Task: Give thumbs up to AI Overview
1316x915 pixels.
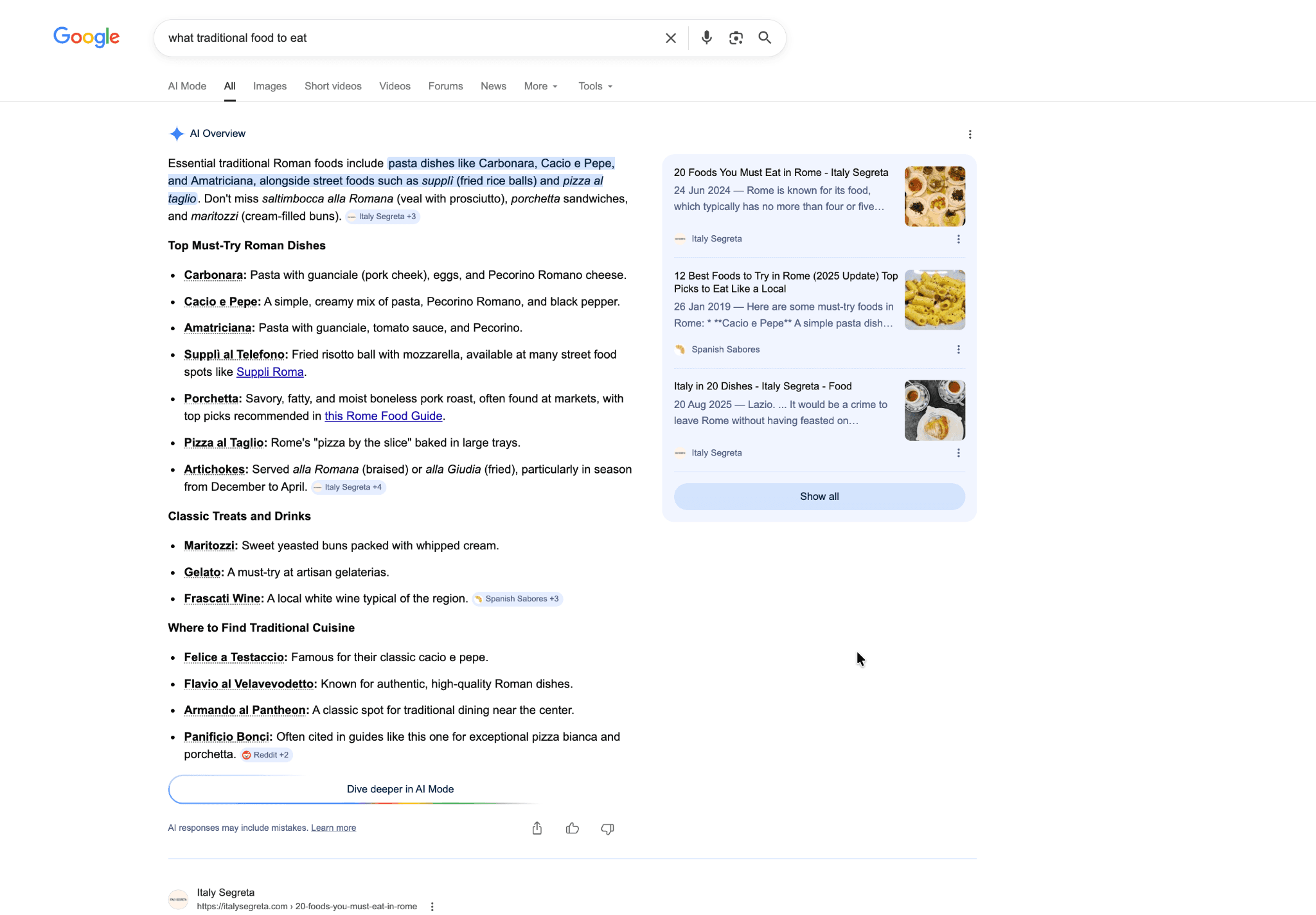Action: (x=572, y=828)
